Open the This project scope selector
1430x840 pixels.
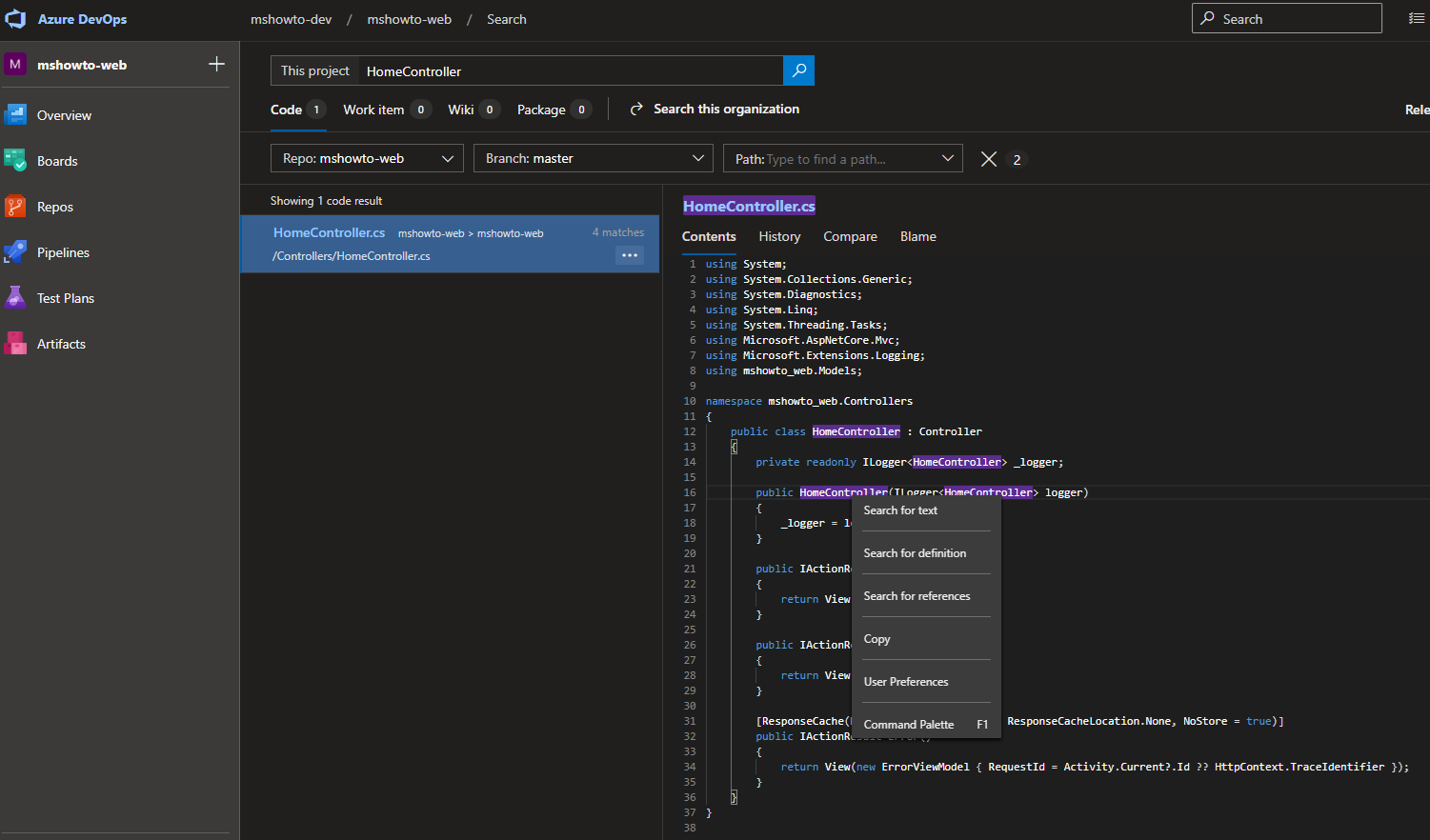click(x=315, y=70)
